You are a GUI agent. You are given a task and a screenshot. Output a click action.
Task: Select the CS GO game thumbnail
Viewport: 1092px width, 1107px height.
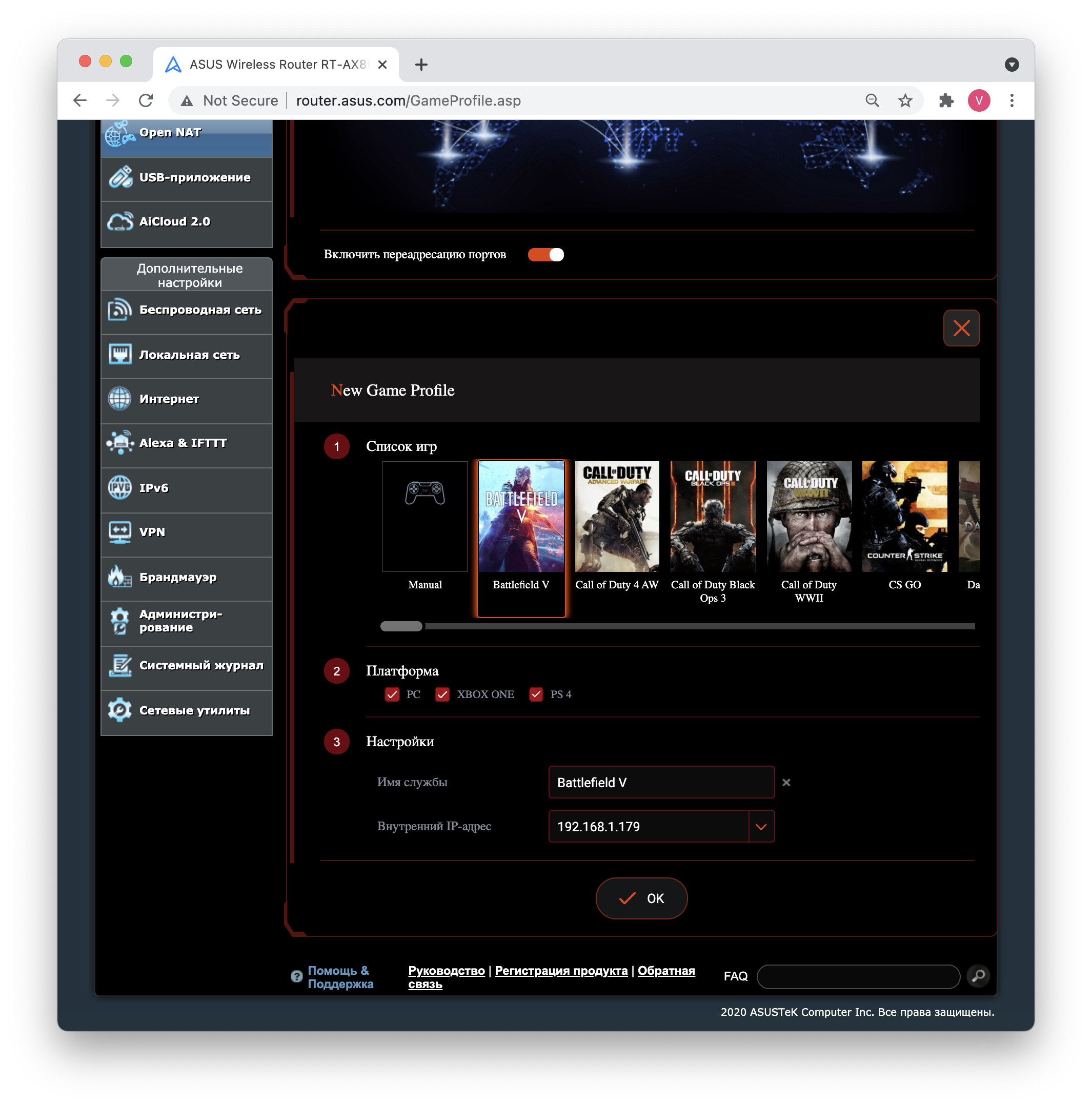pyautogui.click(x=904, y=517)
